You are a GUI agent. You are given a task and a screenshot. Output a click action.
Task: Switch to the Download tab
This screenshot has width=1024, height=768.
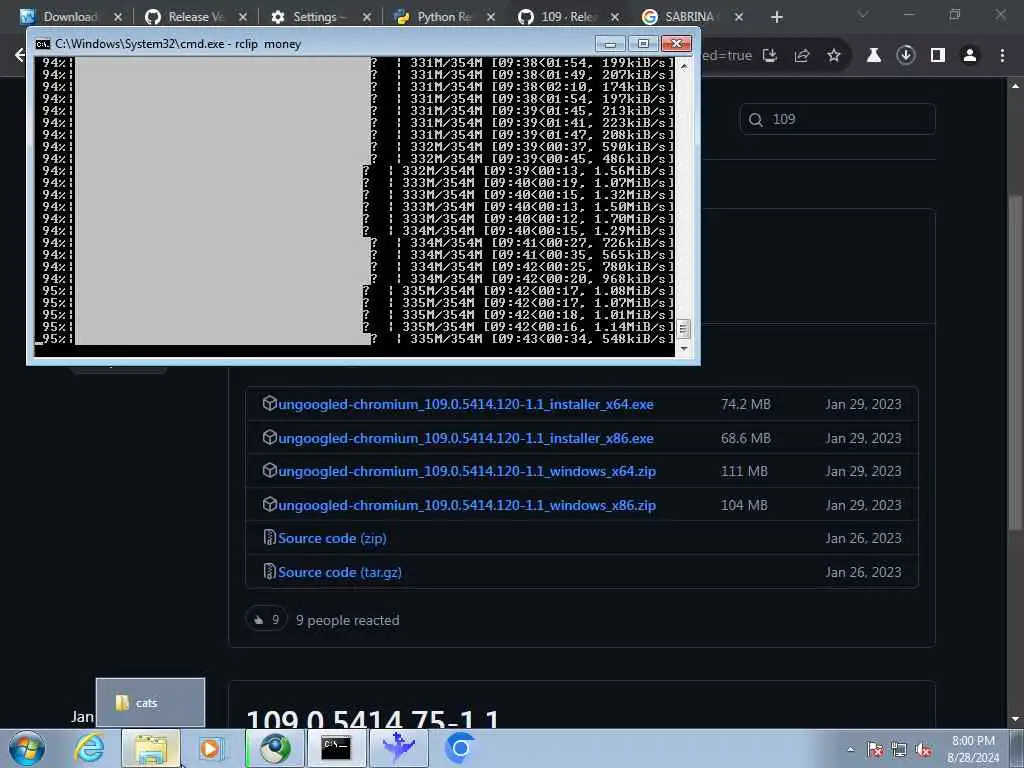click(70, 17)
